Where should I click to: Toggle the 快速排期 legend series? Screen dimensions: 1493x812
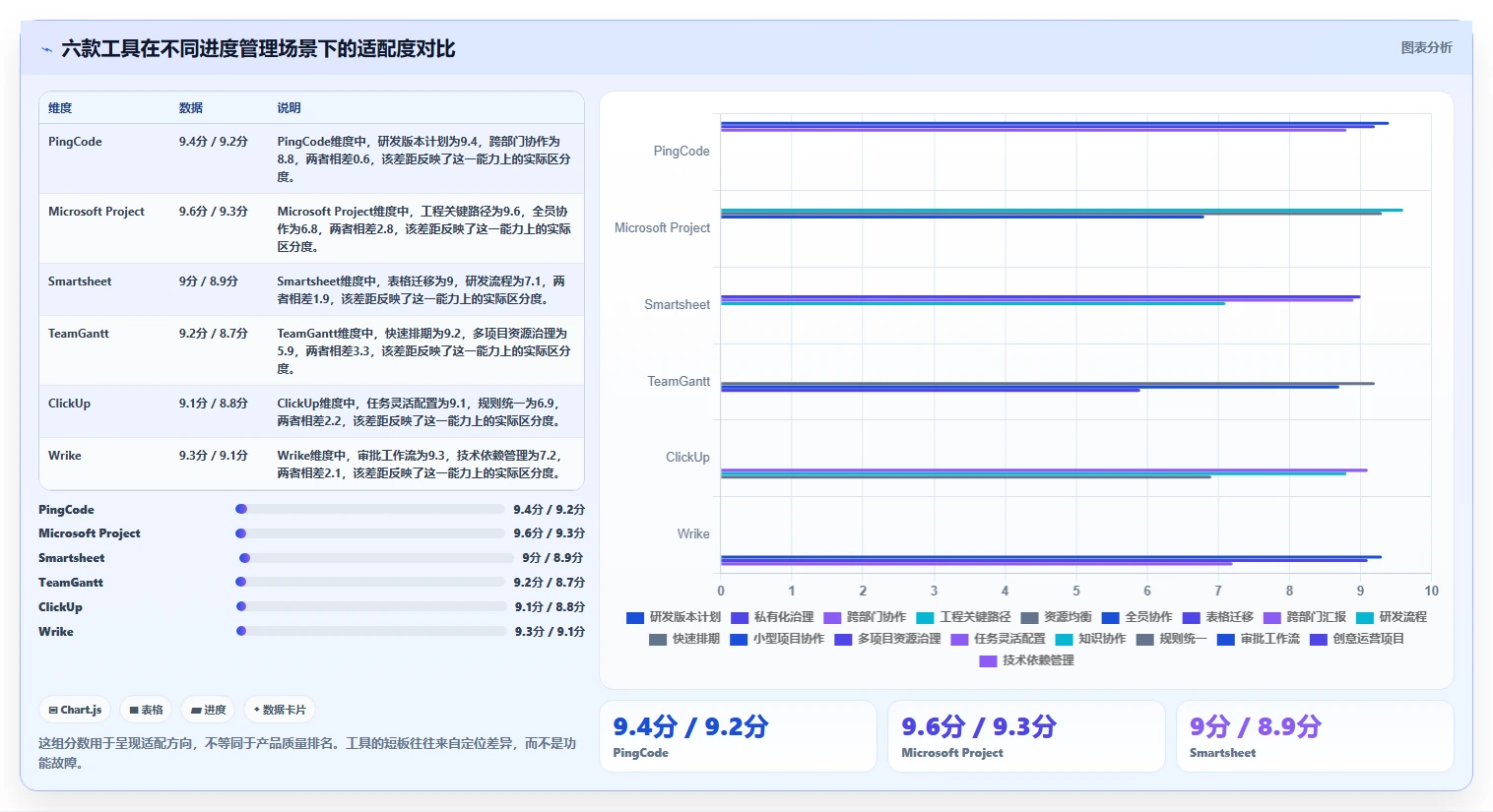click(x=684, y=639)
